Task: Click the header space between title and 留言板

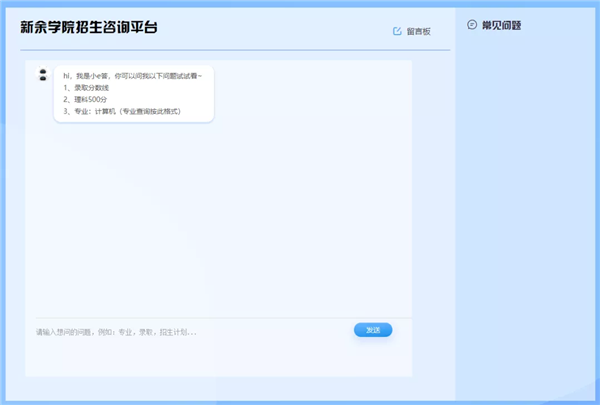Action: coord(280,28)
